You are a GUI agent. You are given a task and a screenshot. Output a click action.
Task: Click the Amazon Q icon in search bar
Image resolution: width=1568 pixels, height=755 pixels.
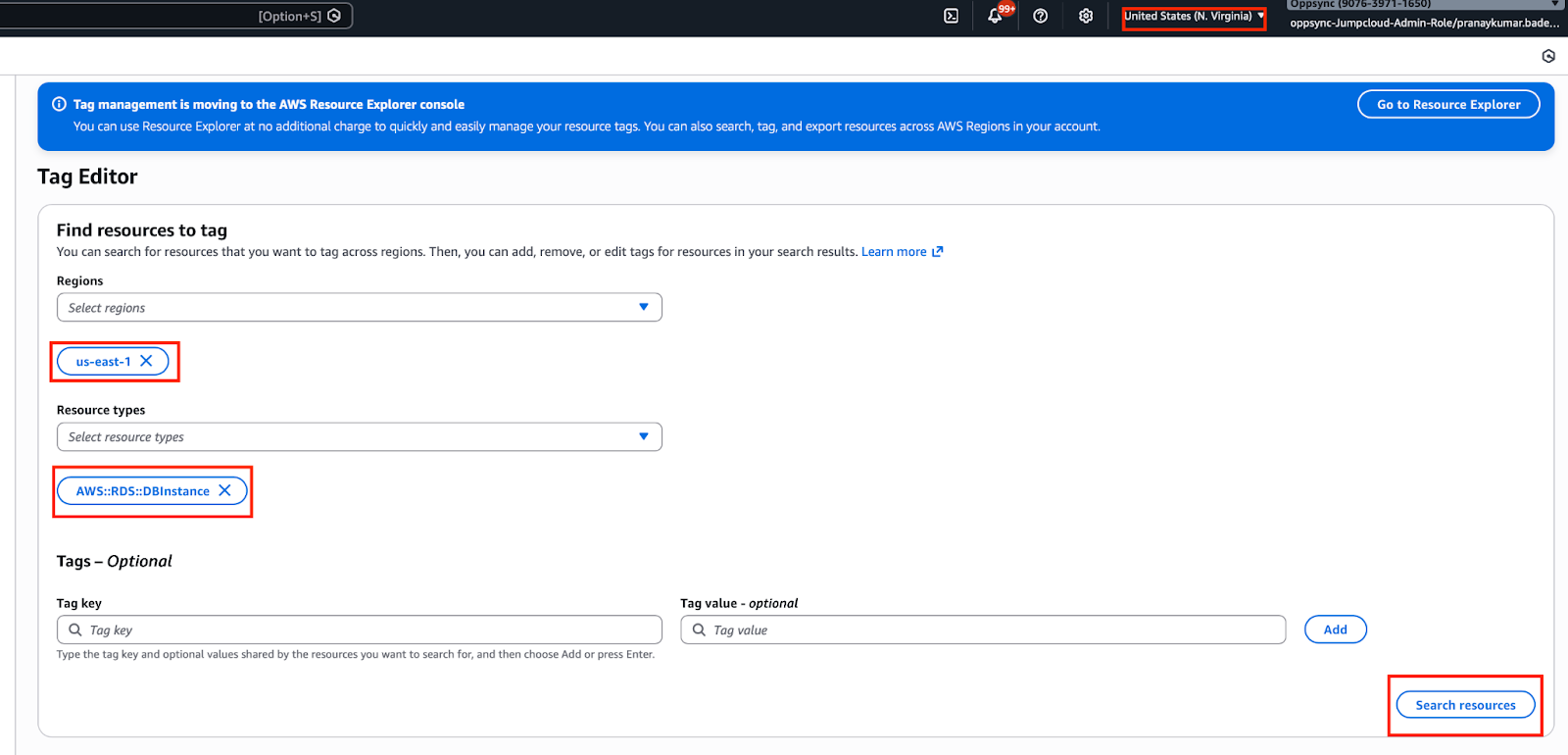click(334, 16)
